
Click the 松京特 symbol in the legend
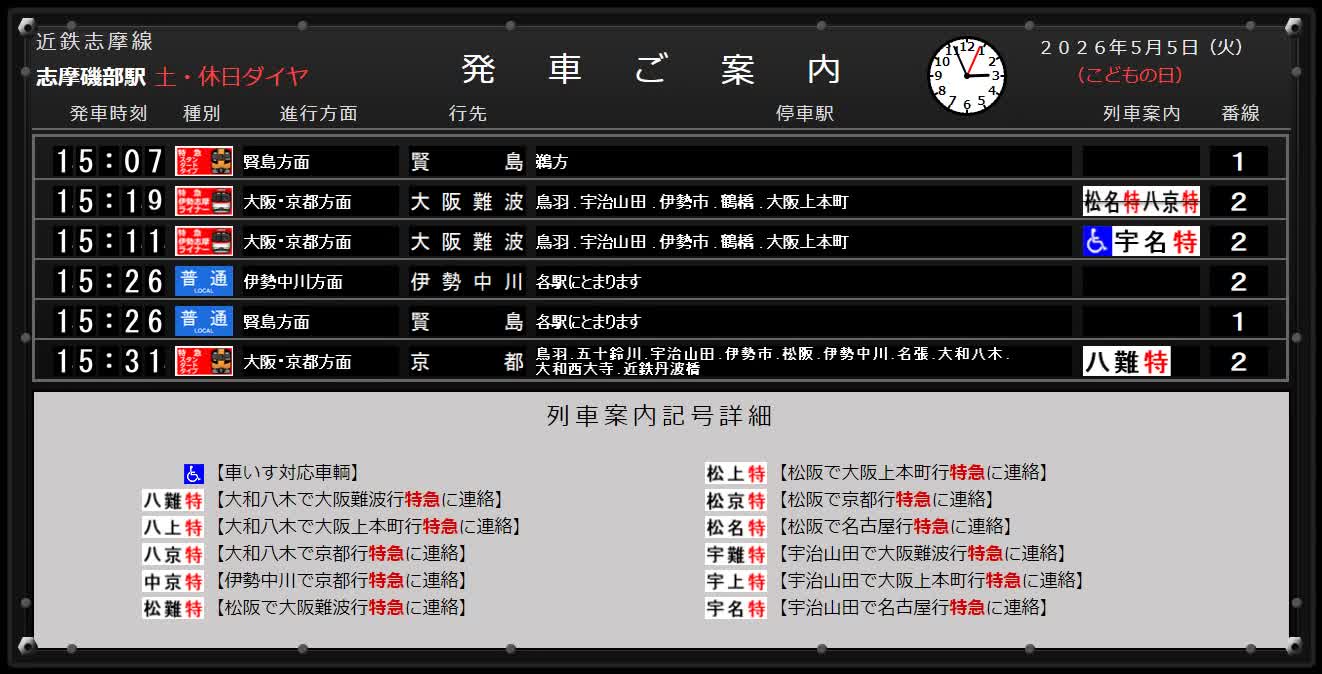click(x=736, y=500)
